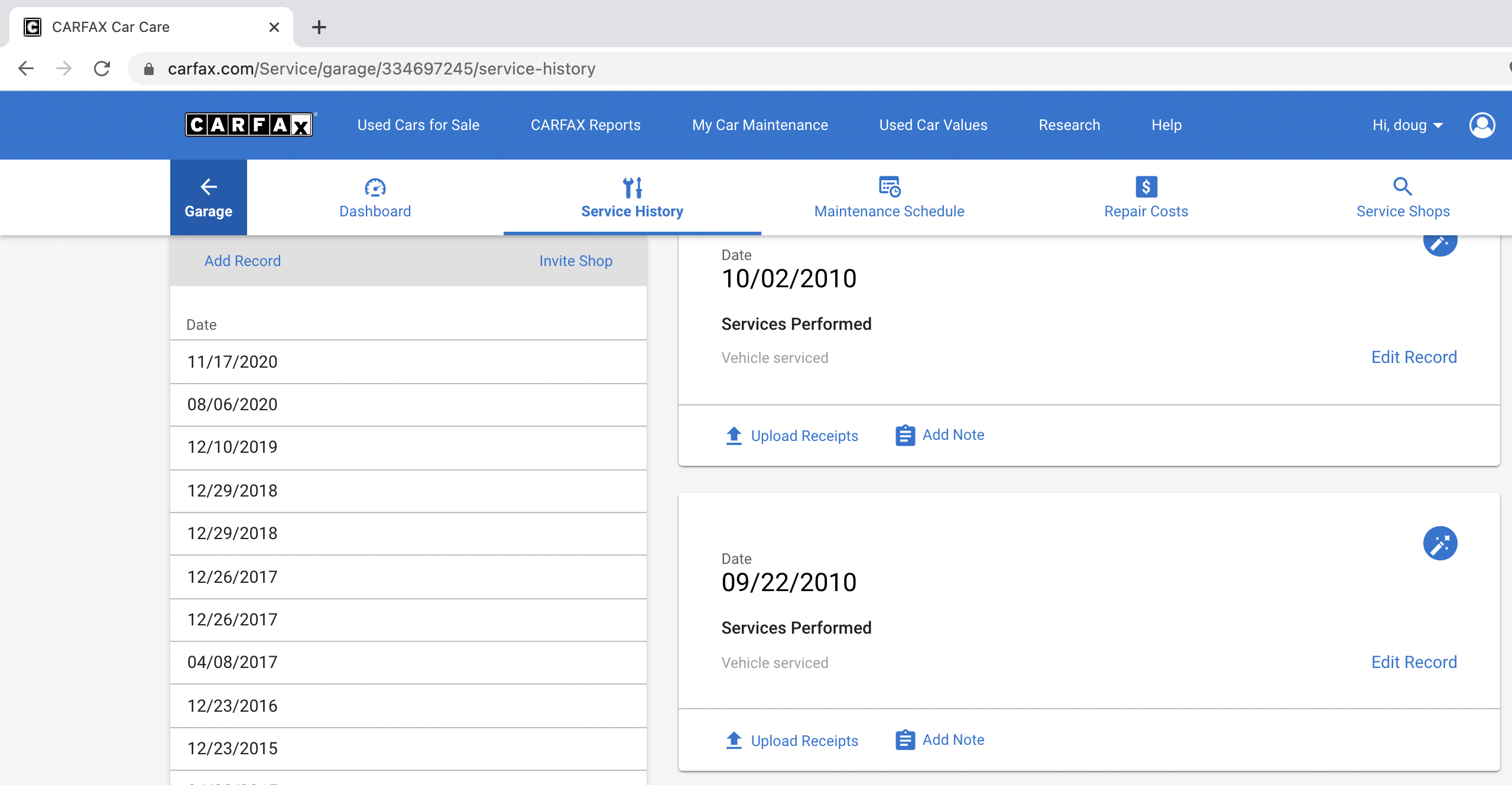This screenshot has width=1512, height=785.
Task: Click the browser forward arrow
Action: pos(64,69)
